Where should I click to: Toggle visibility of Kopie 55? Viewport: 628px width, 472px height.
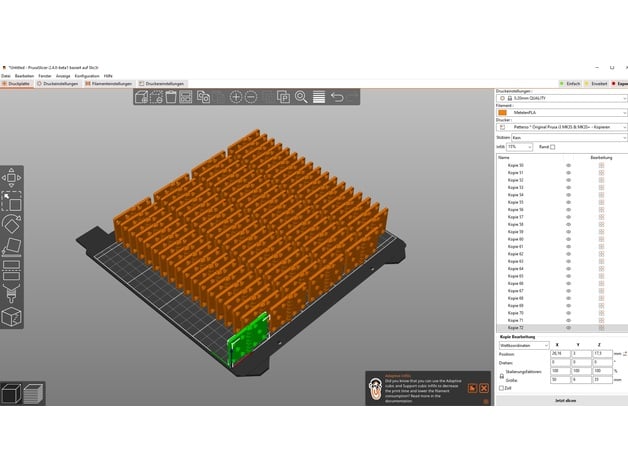pyautogui.click(x=568, y=202)
